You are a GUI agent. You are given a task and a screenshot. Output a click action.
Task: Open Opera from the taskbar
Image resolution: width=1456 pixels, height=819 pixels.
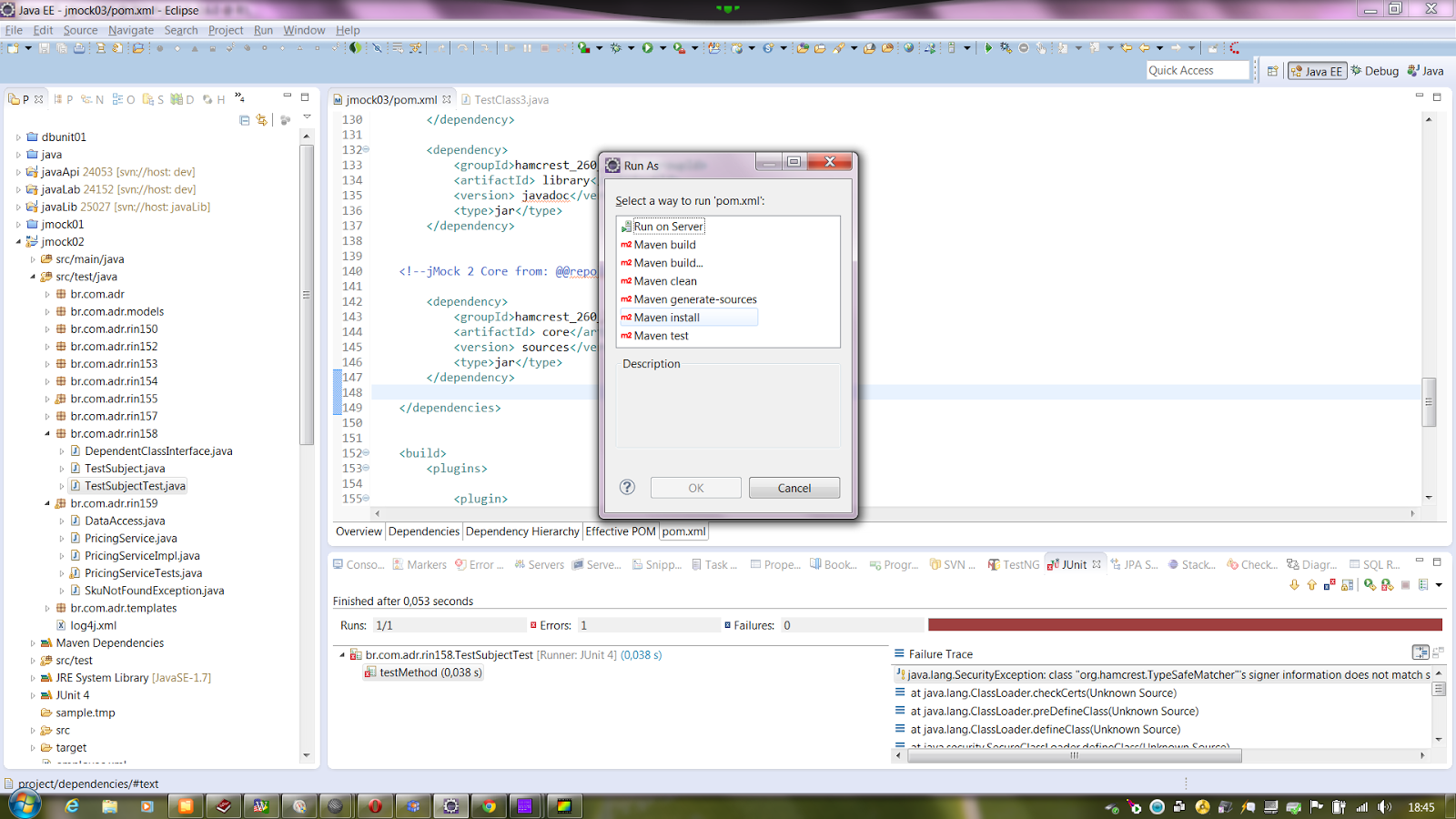point(375,806)
